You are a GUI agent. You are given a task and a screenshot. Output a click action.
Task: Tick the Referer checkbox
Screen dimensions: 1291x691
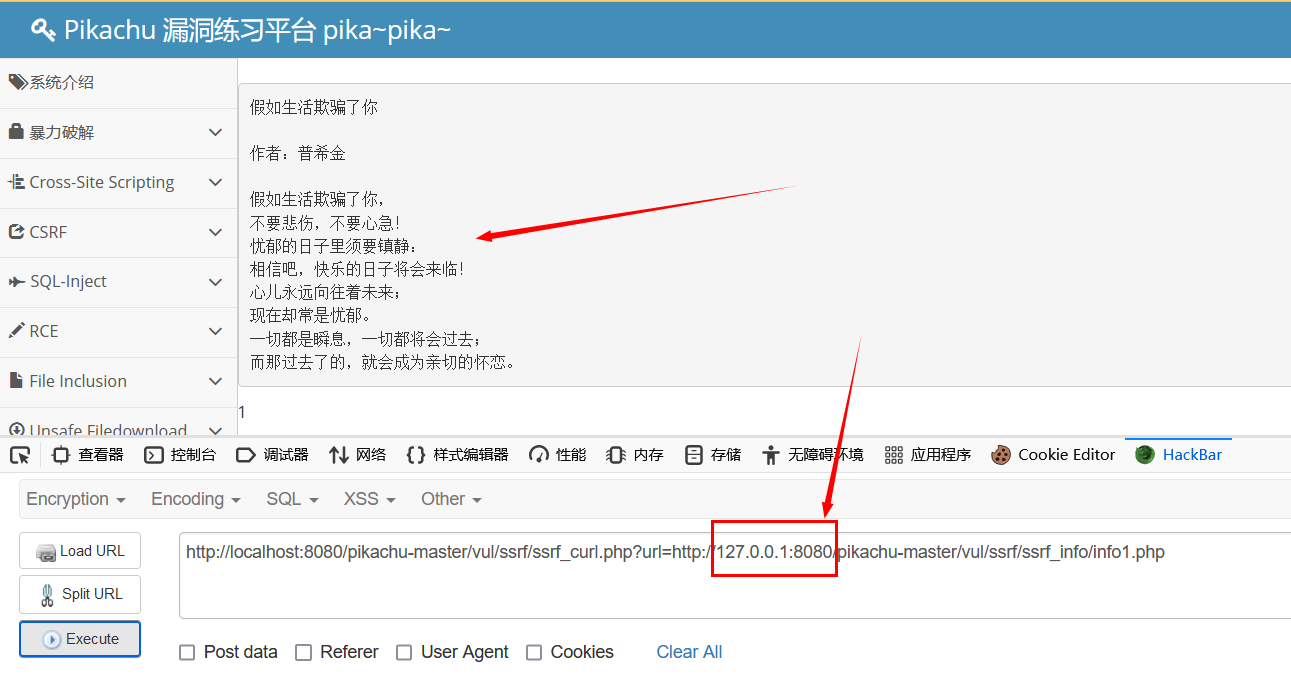pyautogui.click(x=304, y=652)
